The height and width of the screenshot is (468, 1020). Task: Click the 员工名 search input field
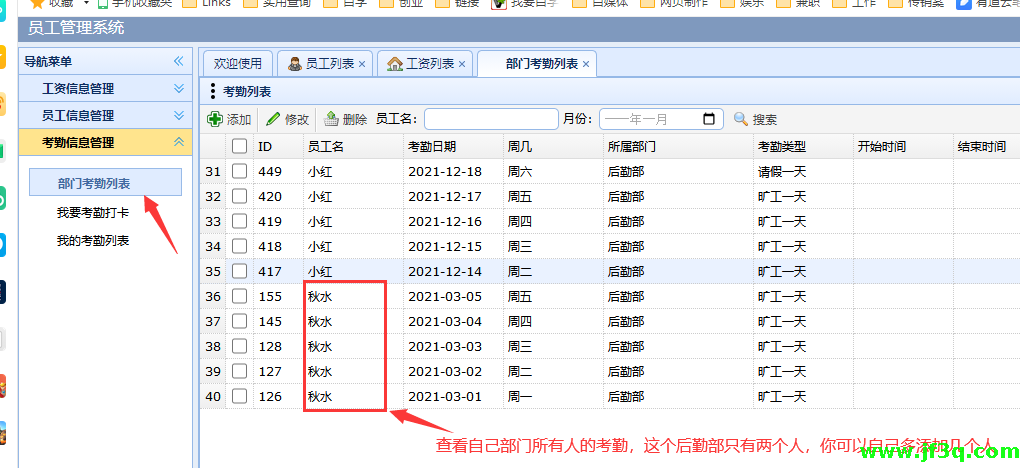click(490, 119)
